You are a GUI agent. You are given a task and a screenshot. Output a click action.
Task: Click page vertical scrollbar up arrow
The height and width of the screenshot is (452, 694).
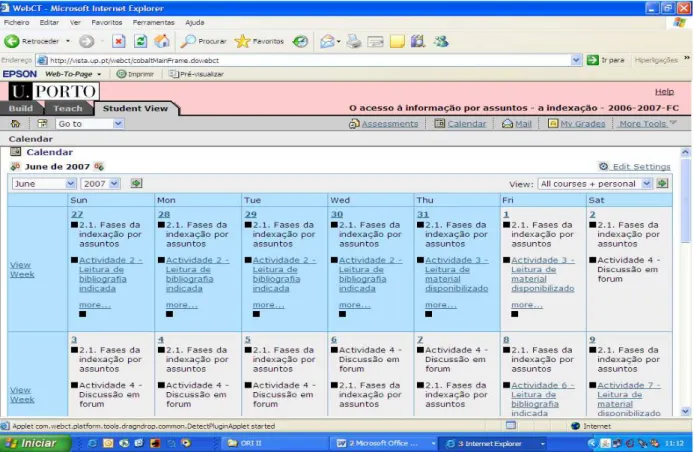686,153
